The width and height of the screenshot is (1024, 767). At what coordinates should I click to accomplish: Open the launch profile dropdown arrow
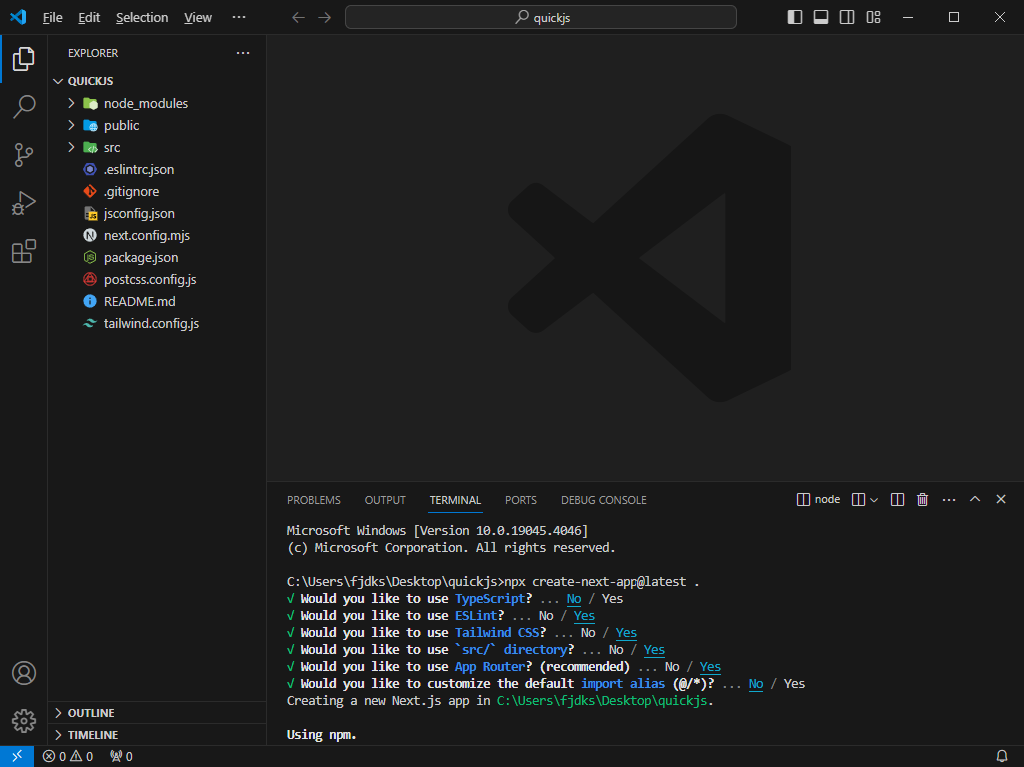874,500
